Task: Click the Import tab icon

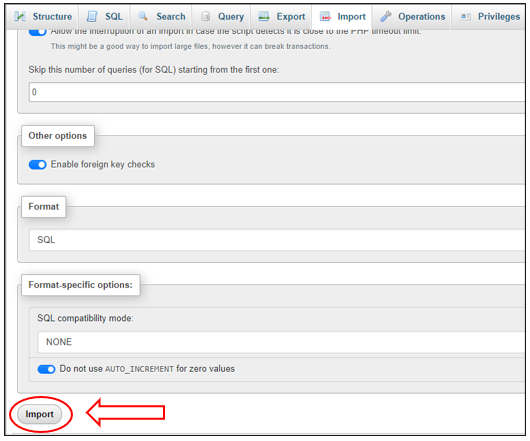Action: click(325, 16)
